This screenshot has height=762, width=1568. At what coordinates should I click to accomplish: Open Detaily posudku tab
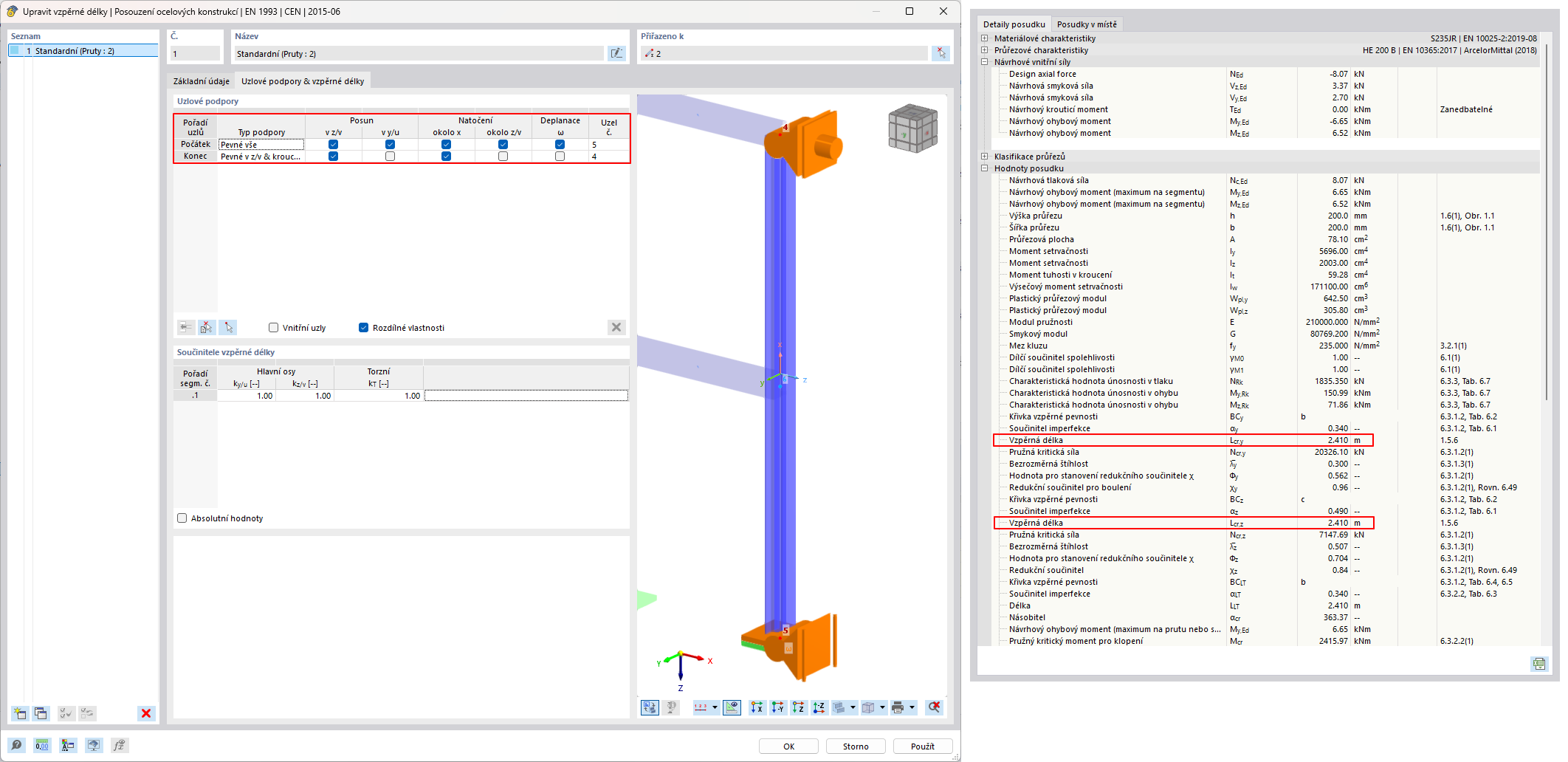point(1014,24)
